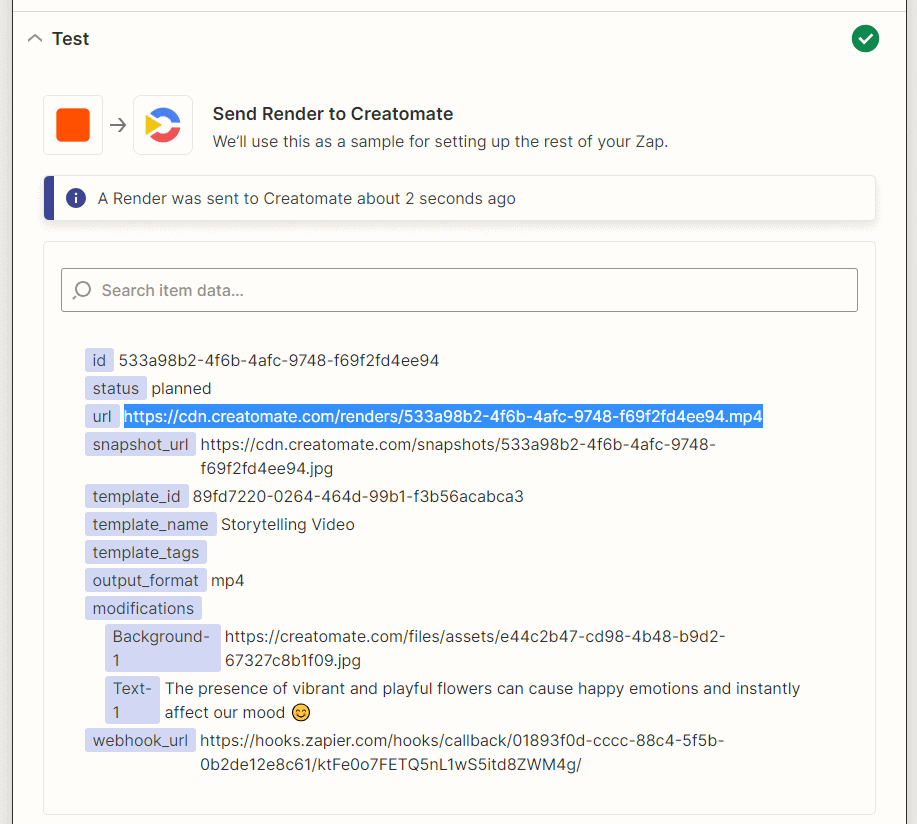Image resolution: width=917 pixels, height=824 pixels.
Task: Click the template_tags field label
Action: pos(145,552)
